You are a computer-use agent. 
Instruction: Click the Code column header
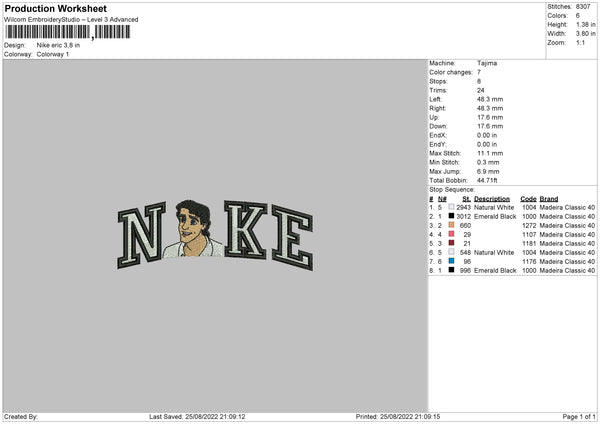(528, 199)
